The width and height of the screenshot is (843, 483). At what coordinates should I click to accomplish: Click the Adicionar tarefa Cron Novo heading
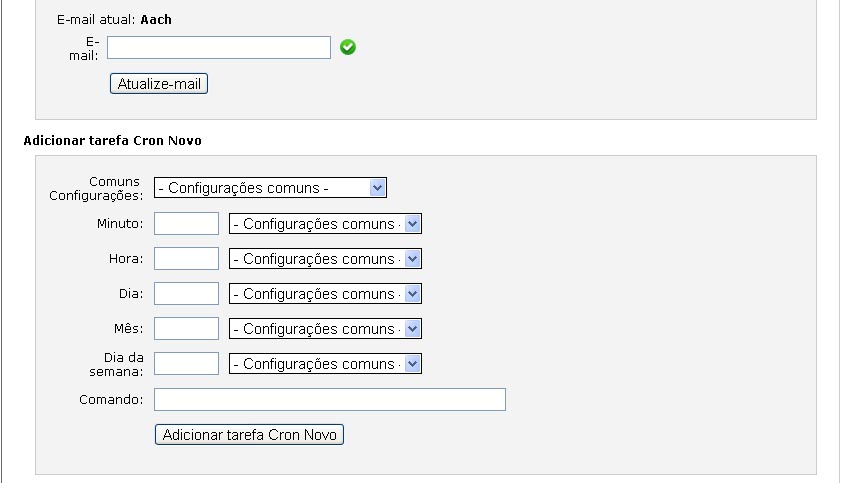click(112, 141)
